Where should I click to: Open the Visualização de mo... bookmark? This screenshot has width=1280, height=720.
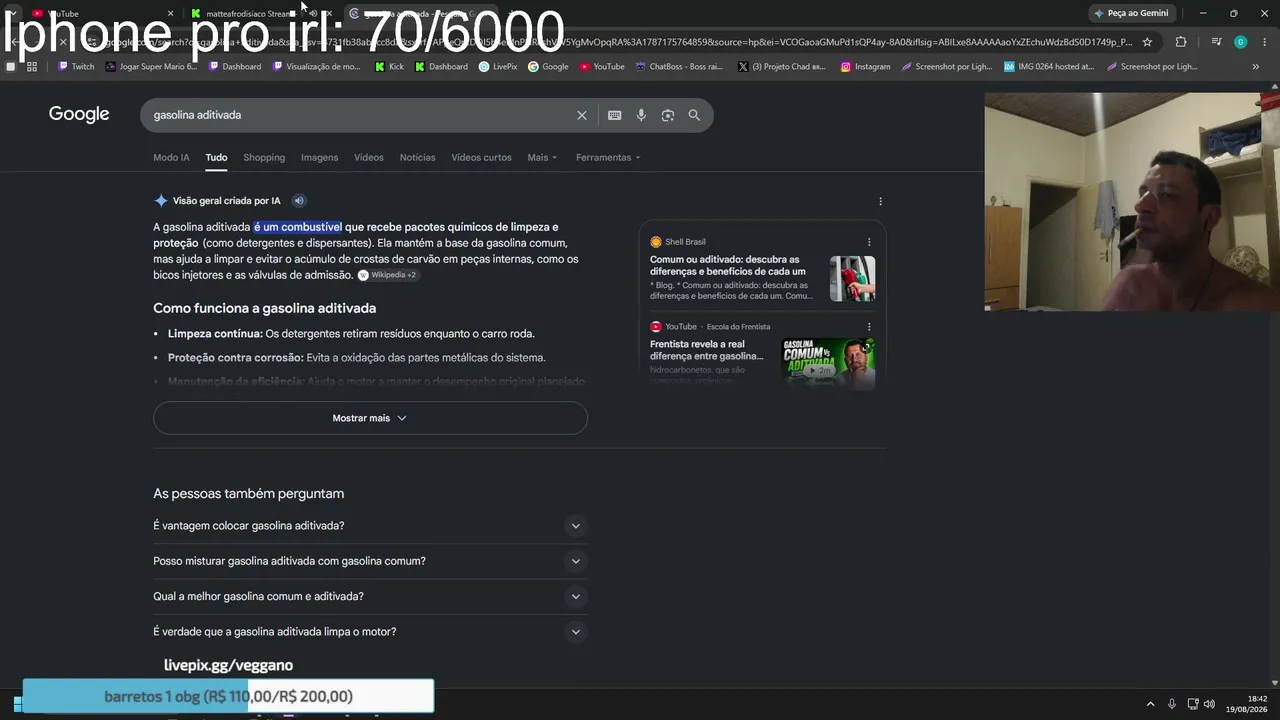pyautogui.click(x=316, y=67)
